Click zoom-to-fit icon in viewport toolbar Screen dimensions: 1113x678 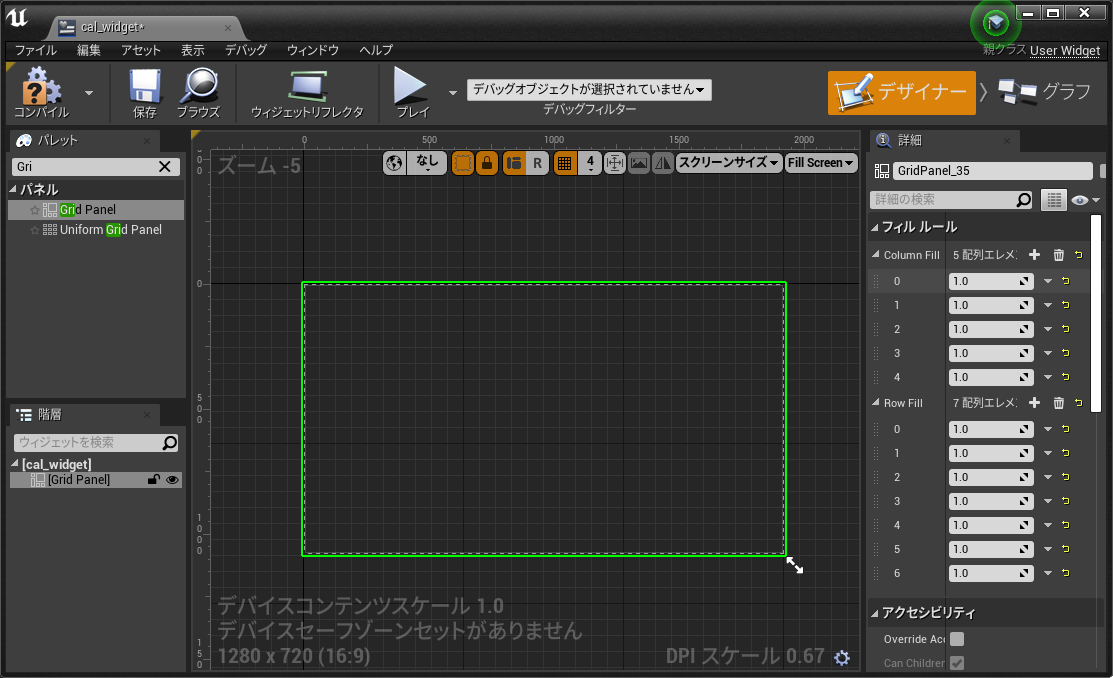615,163
